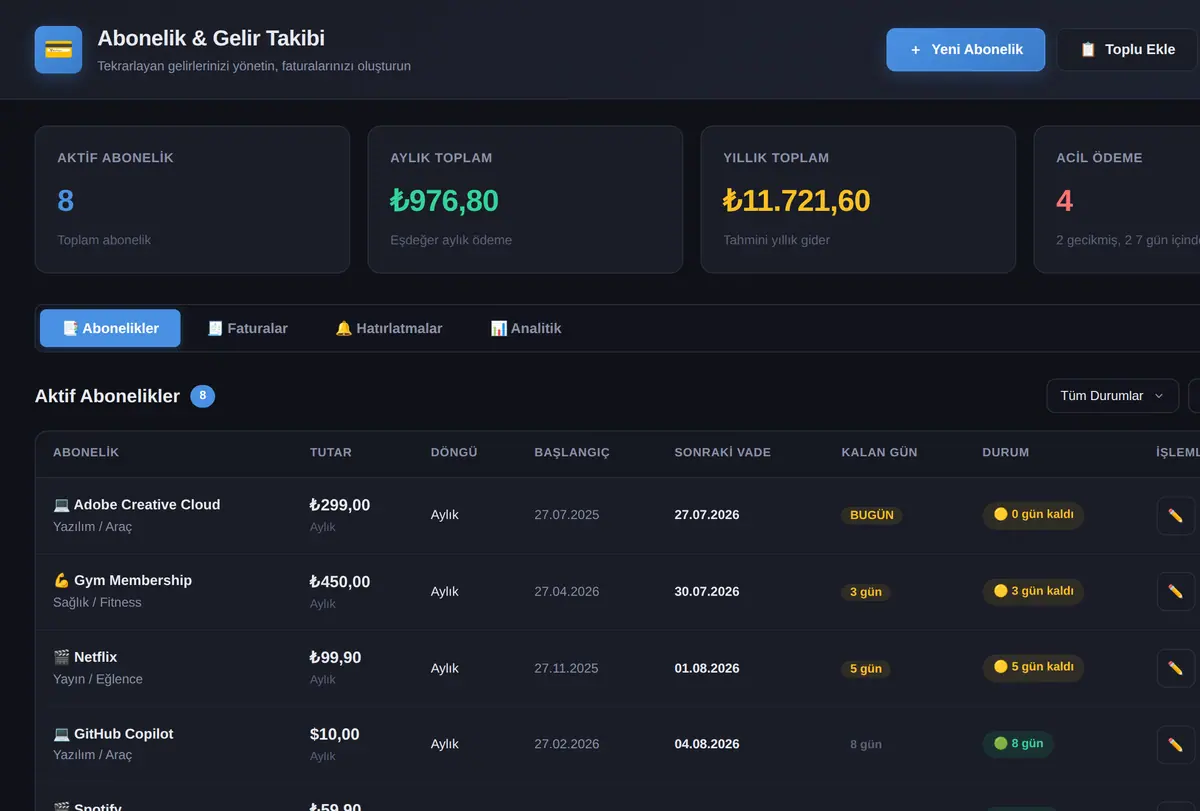Show the Analitik tab
This screenshot has height=811, width=1200.
click(526, 328)
